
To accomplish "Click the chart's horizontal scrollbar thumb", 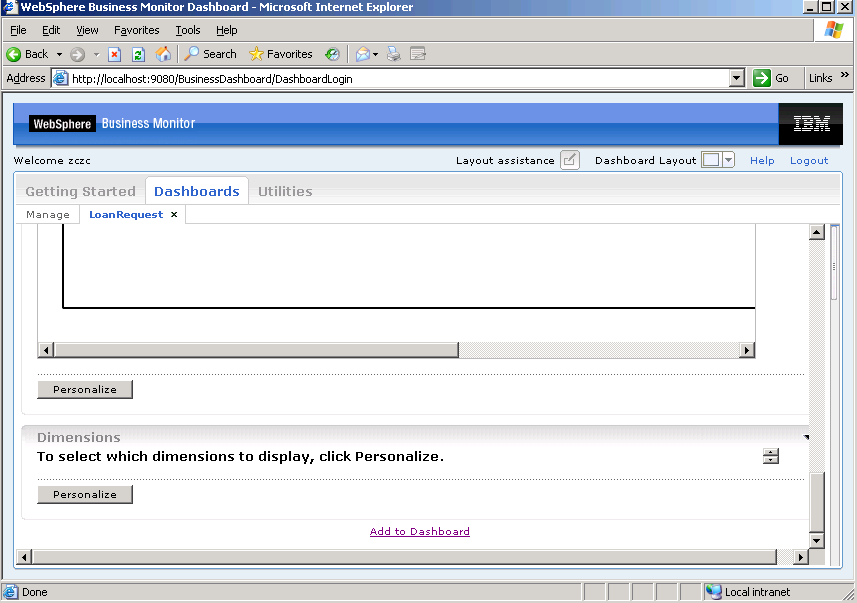I will click(256, 350).
